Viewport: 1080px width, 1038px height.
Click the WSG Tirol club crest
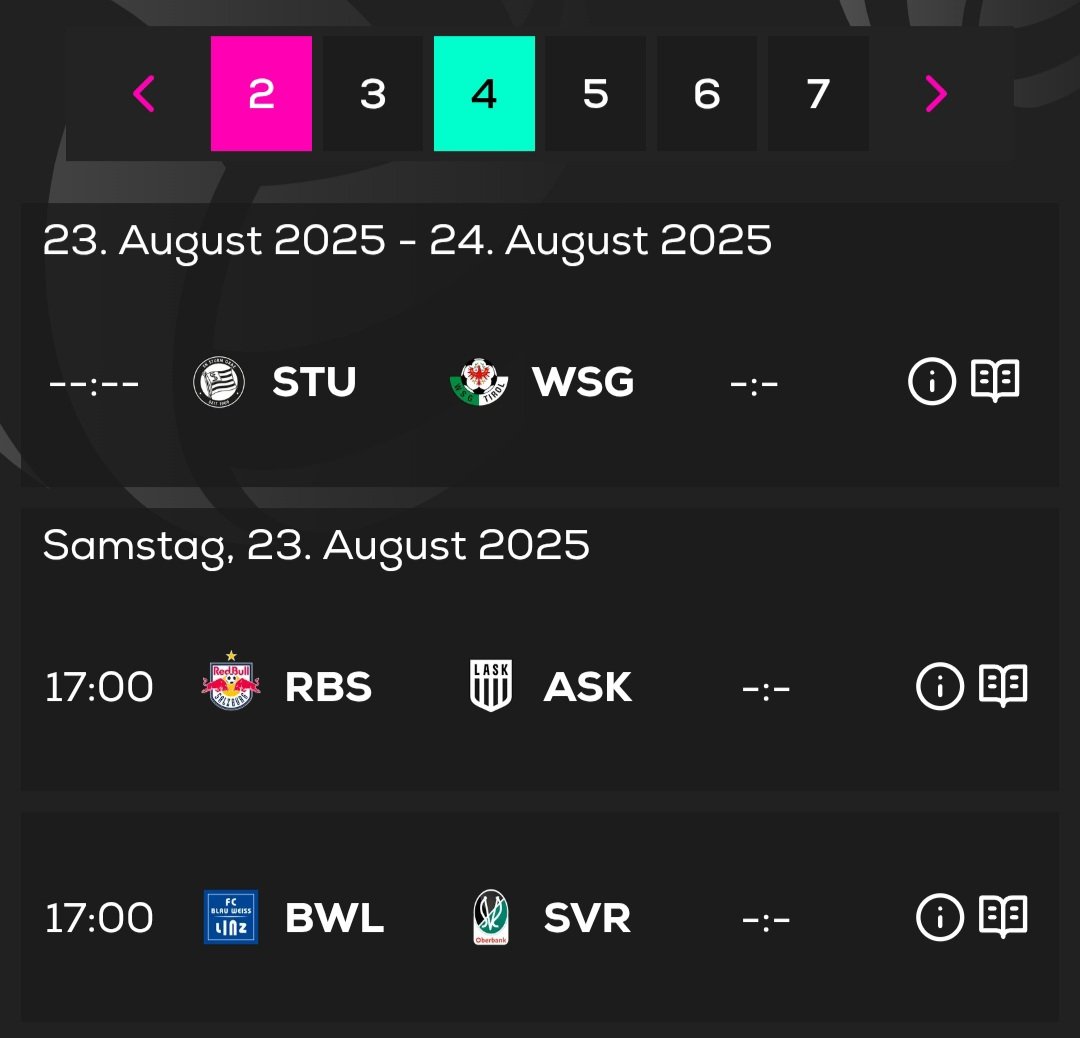479,382
